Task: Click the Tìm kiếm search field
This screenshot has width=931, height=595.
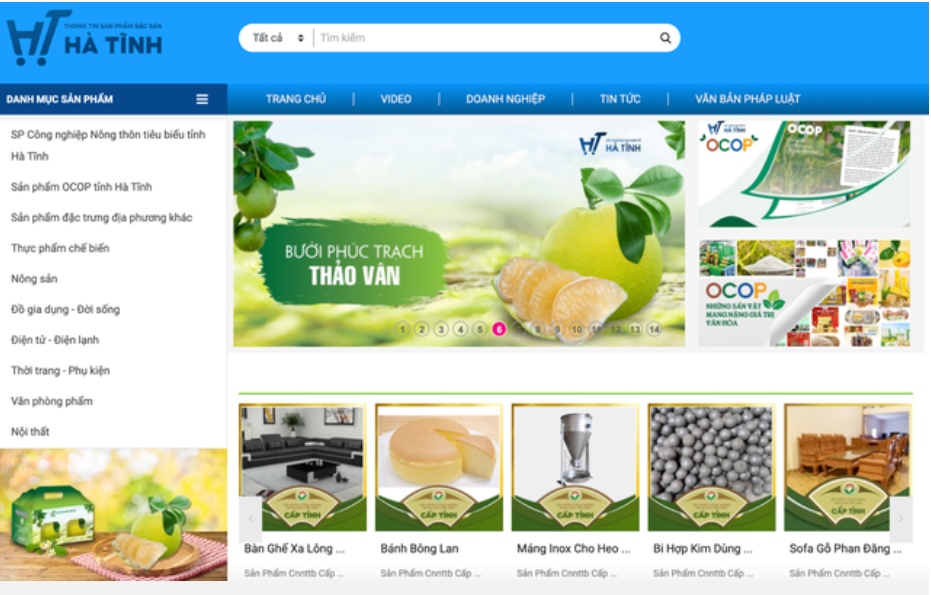Action: click(x=484, y=38)
